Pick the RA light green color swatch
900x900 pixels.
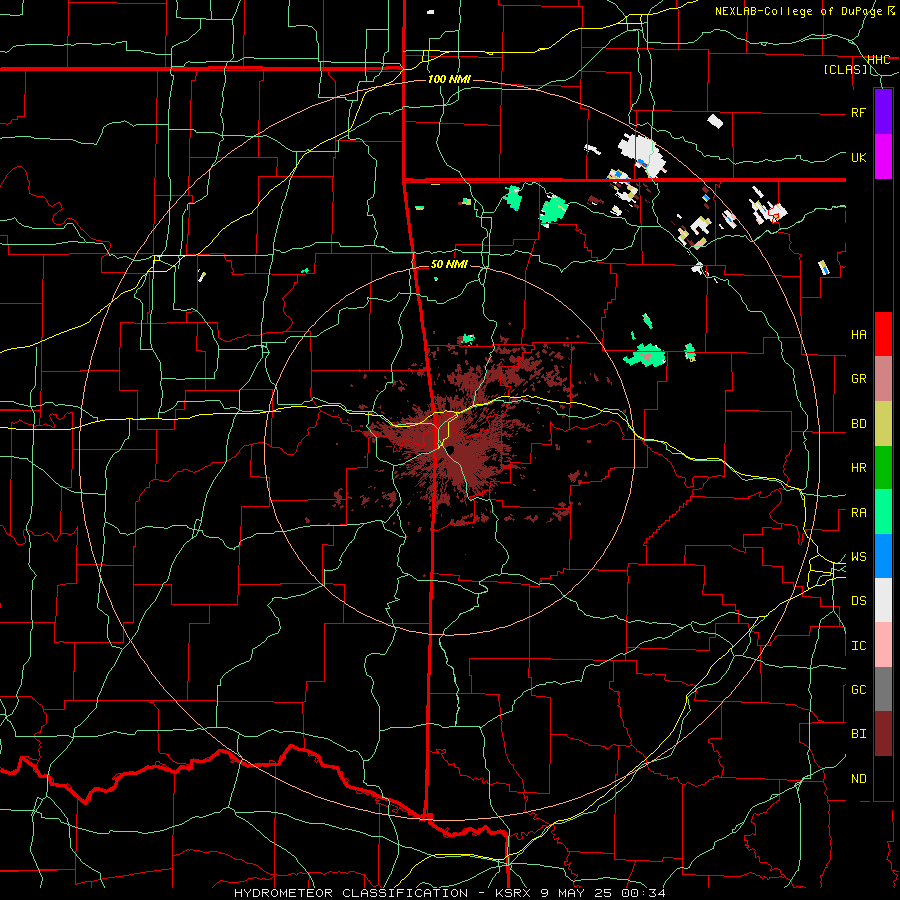click(x=883, y=512)
